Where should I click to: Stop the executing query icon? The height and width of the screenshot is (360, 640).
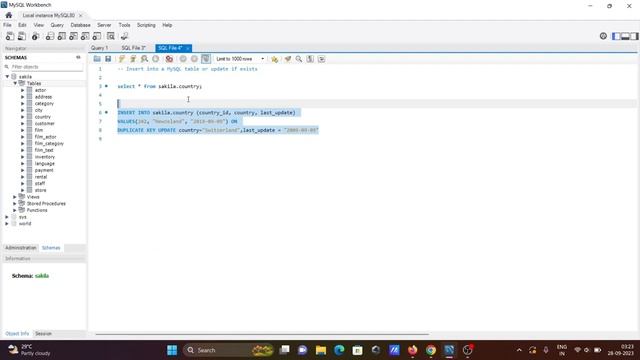156,59
